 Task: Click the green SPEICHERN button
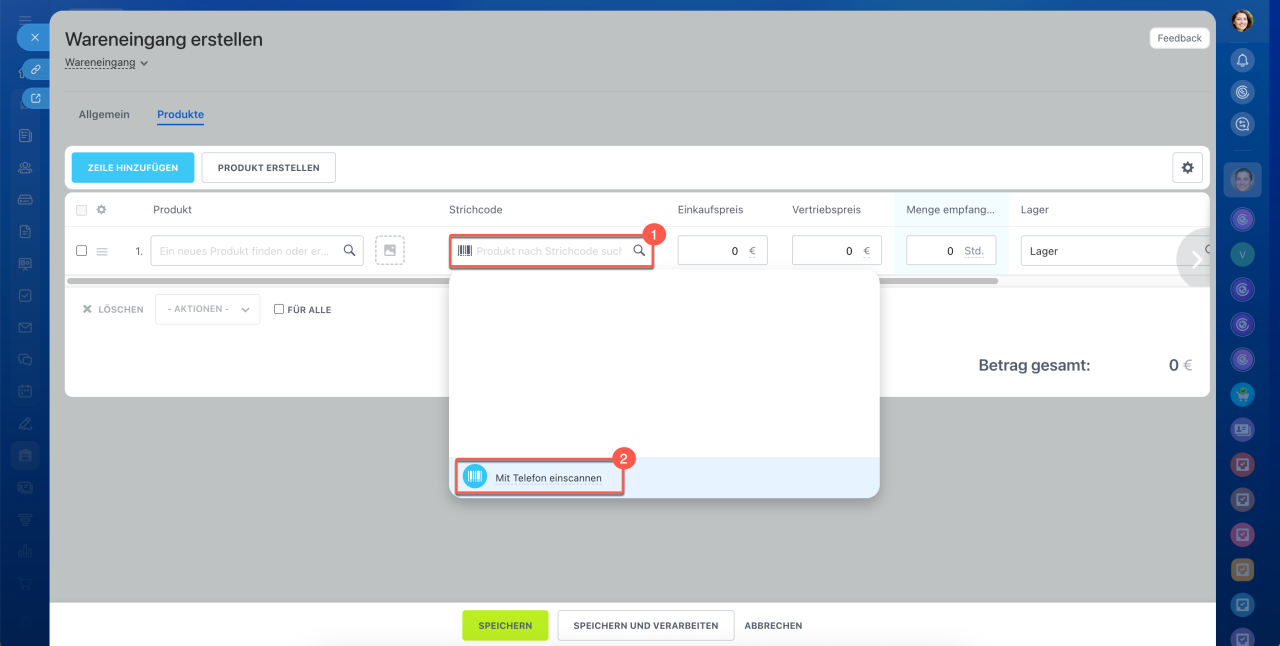click(x=505, y=625)
